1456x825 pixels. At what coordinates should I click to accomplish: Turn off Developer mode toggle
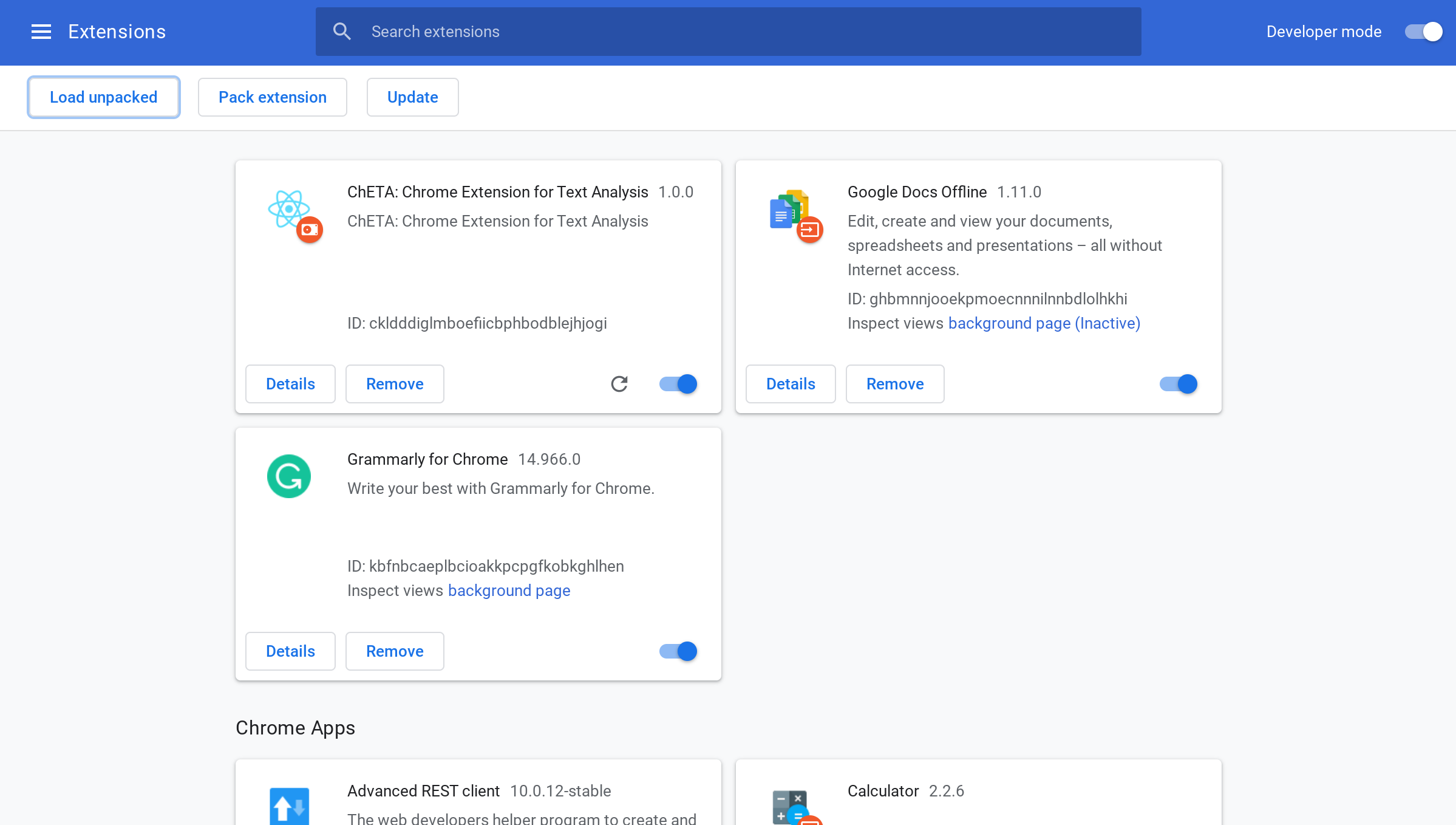click(1423, 32)
